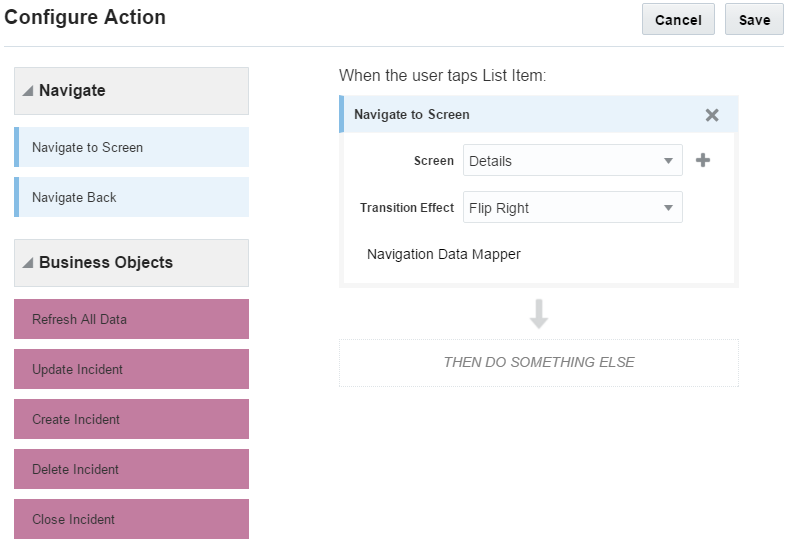Click the THEN DO SOMETHING ELSE drop area

(539, 362)
